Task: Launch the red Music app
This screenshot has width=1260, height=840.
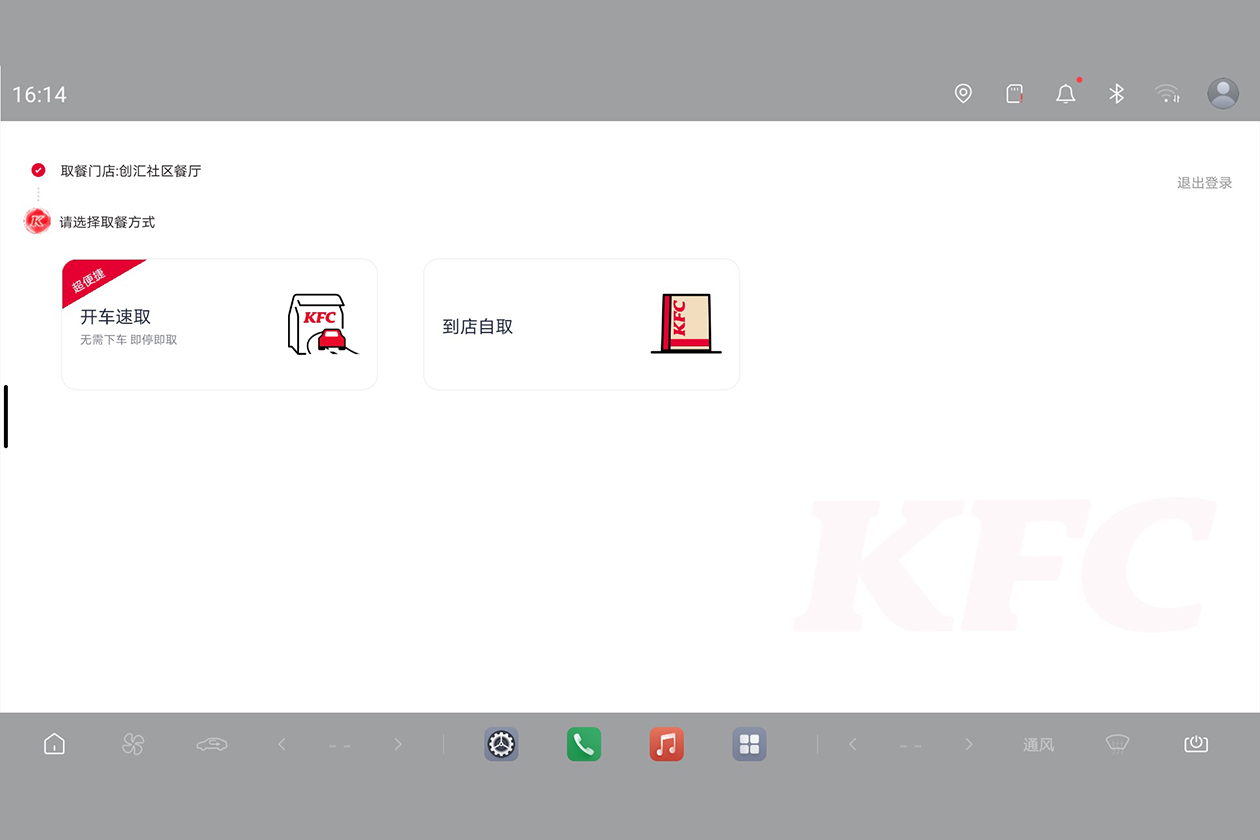Action: pos(666,744)
